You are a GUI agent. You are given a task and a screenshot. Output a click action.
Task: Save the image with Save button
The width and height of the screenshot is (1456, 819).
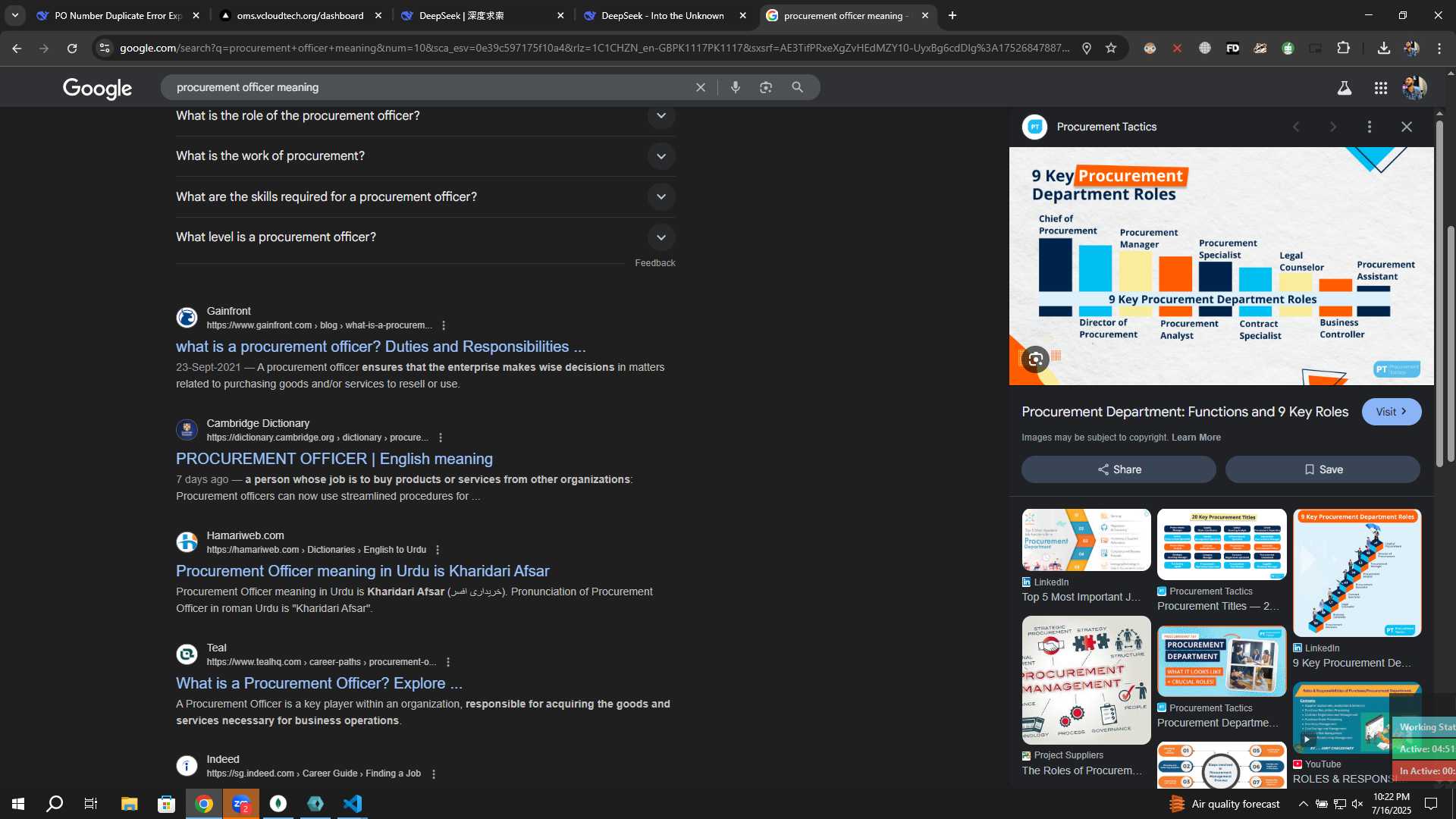pos(1323,469)
